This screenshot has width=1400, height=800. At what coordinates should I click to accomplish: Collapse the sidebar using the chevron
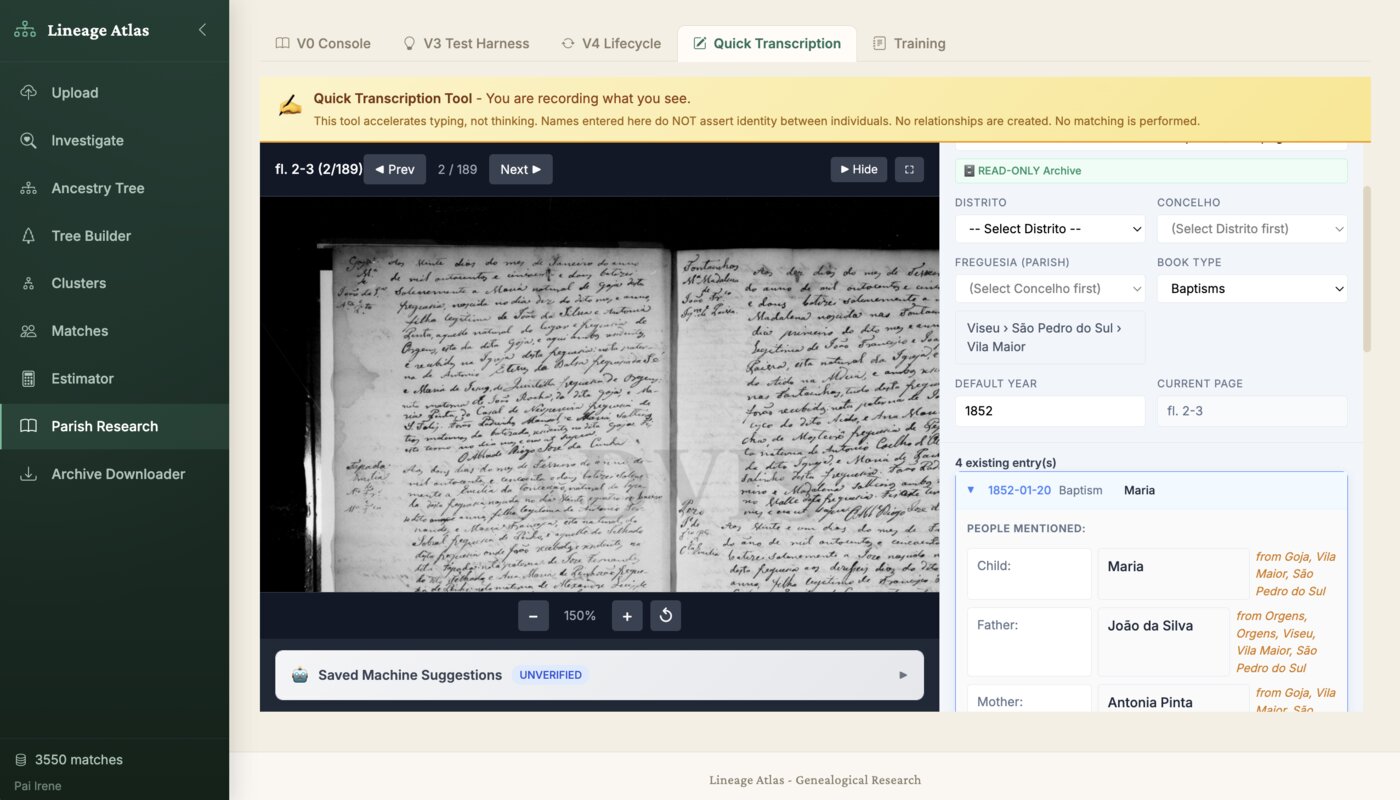point(201,29)
